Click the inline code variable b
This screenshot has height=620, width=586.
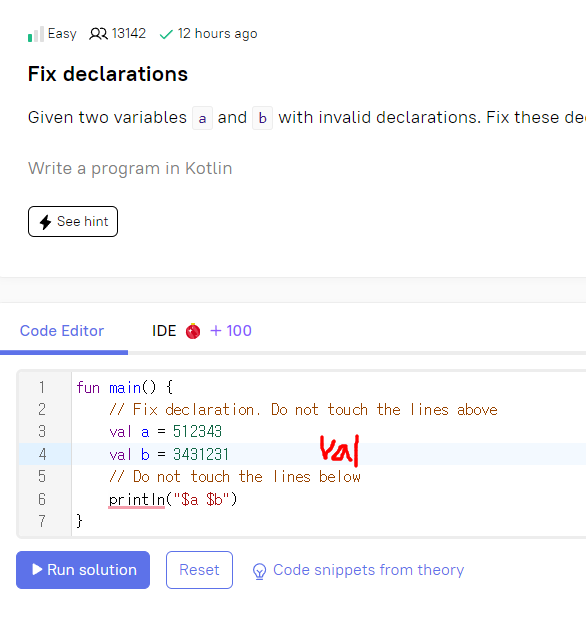[x=263, y=118]
